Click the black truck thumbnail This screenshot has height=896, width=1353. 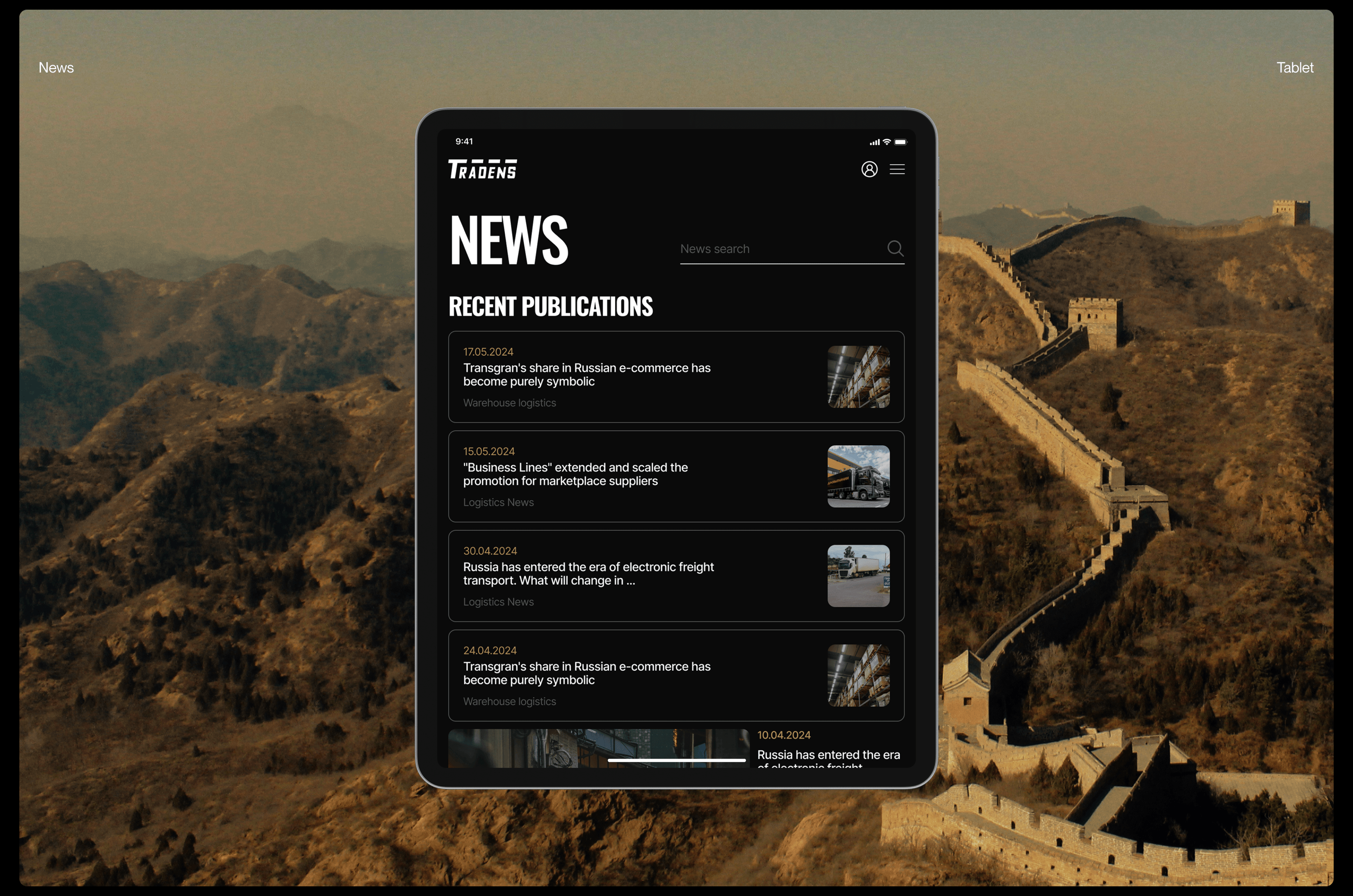point(858,476)
